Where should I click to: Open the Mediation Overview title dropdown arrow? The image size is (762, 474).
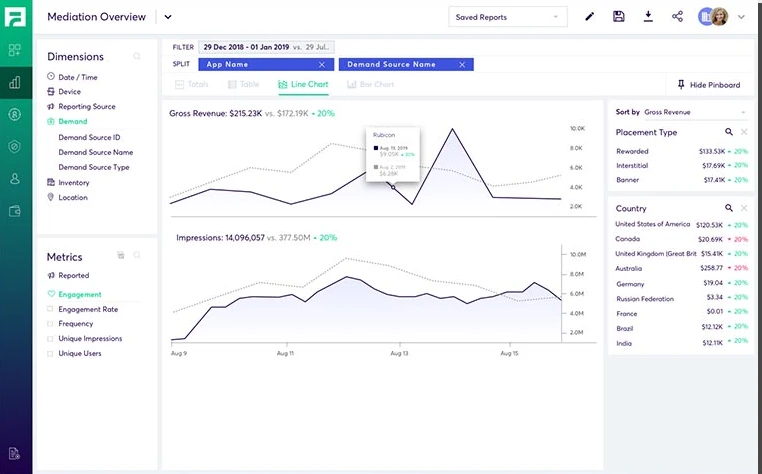coord(168,17)
